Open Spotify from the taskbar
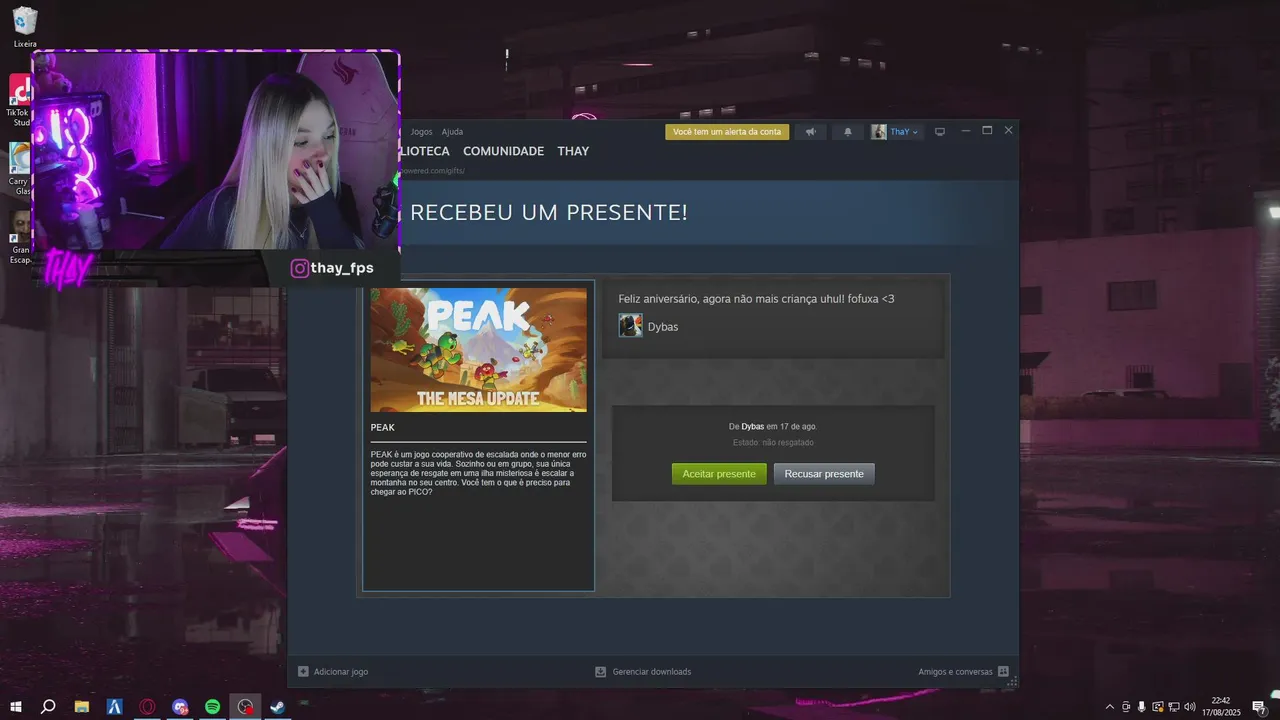Screen dimensions: 1280x720 213,707
